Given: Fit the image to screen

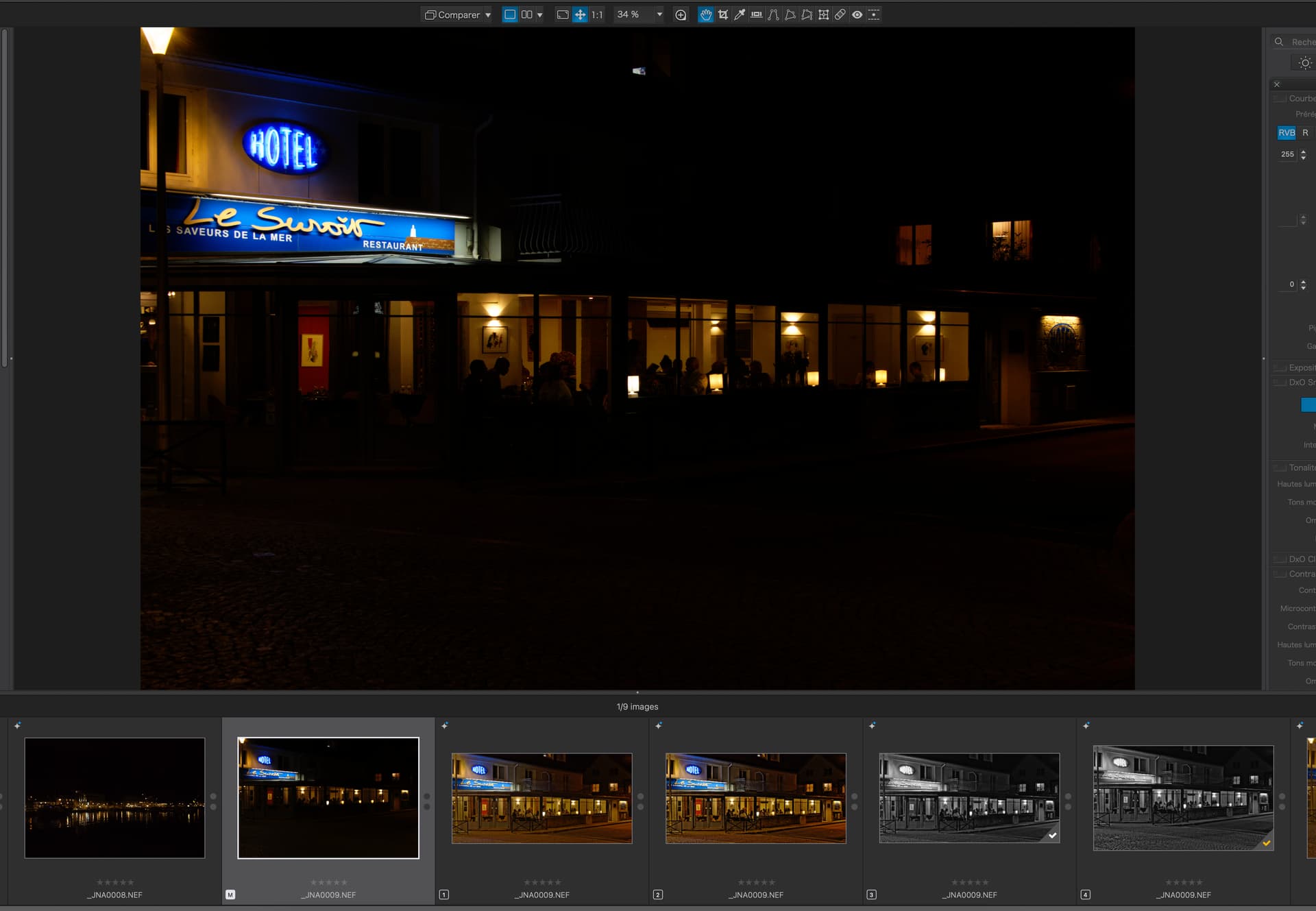Looking at the screenshot, I should [563, 14].
